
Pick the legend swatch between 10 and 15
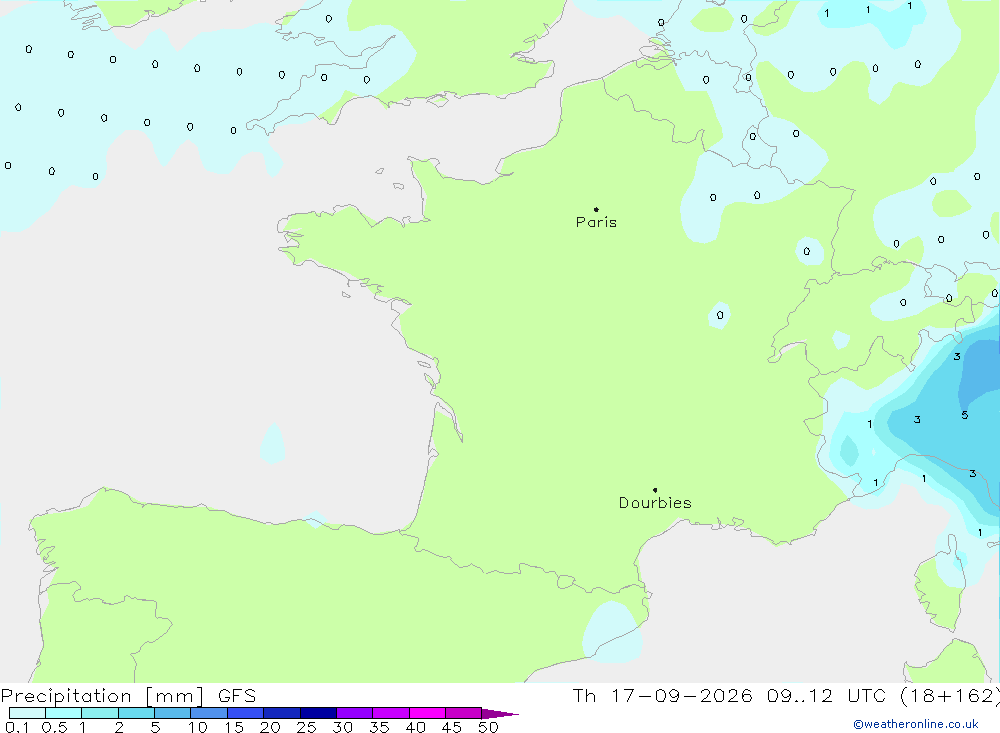click(209, 713)
